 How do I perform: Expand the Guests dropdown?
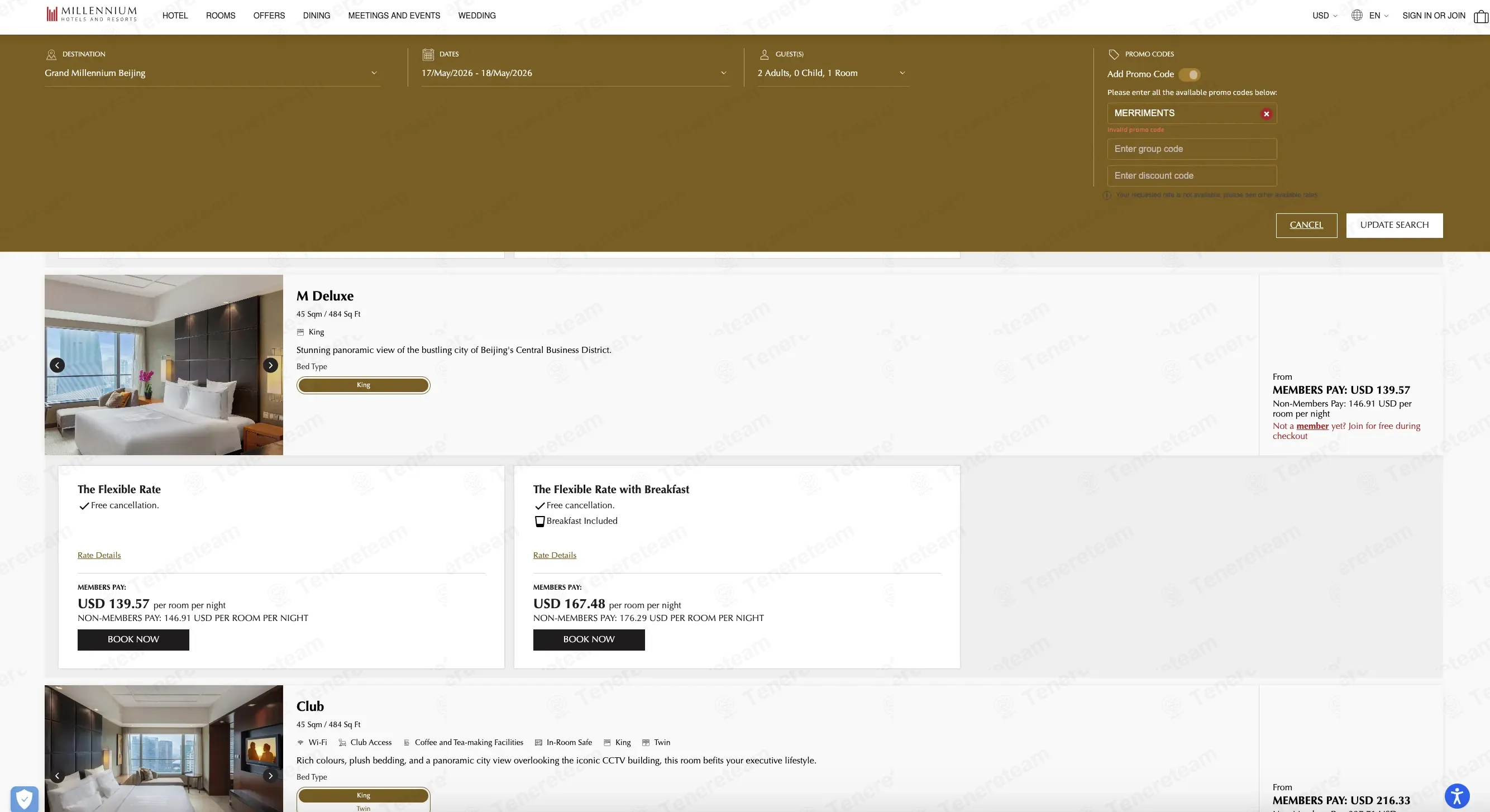[833, 74]
